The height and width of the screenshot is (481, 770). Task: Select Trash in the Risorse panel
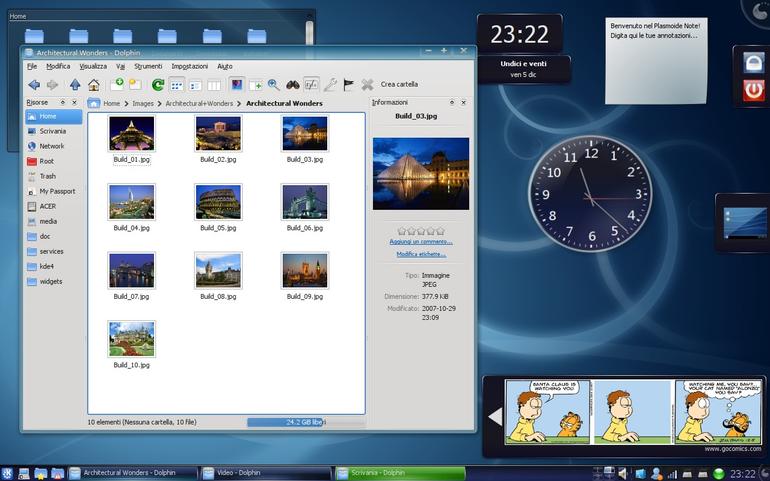coord(54,176)
